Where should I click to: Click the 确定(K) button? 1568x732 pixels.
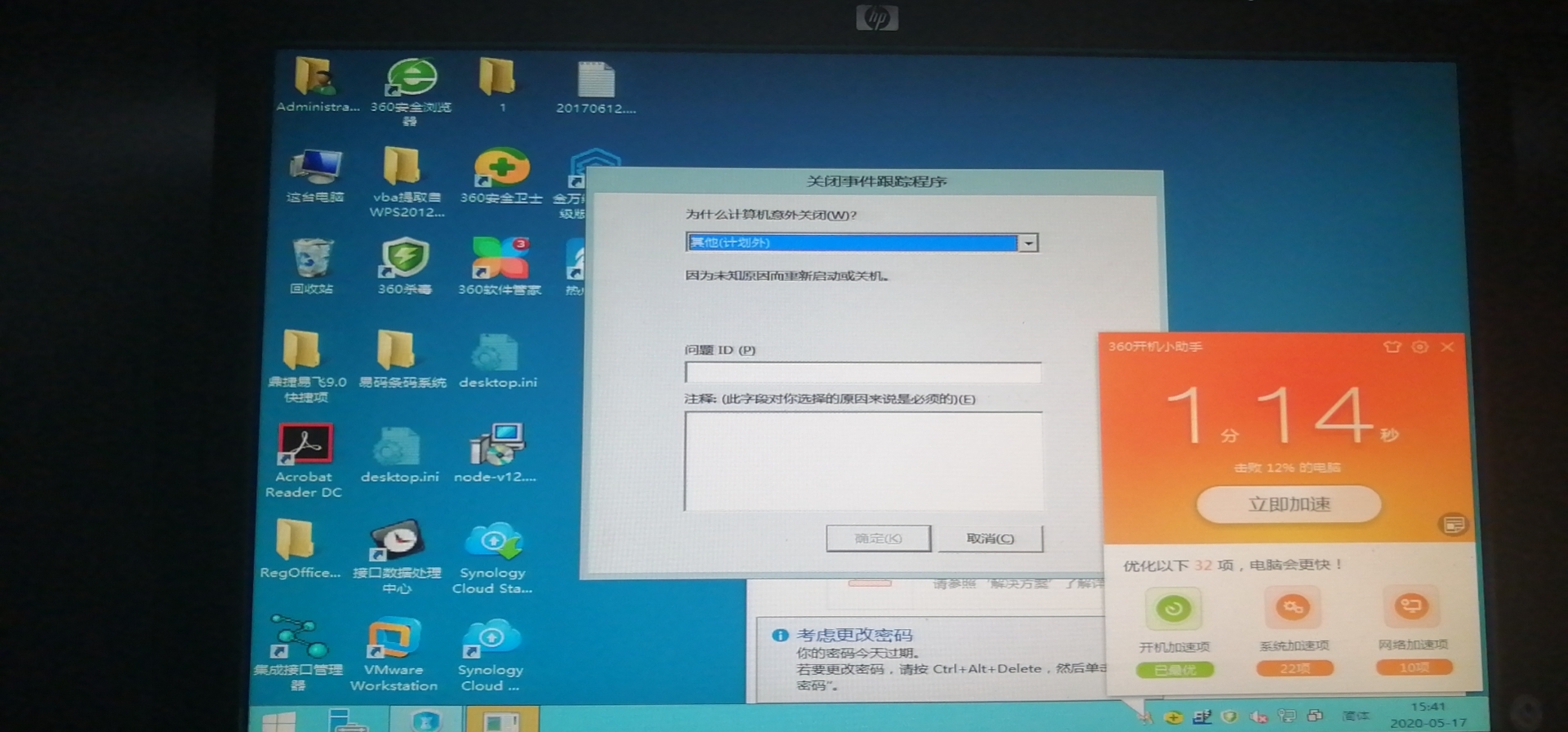pos(878,538)
